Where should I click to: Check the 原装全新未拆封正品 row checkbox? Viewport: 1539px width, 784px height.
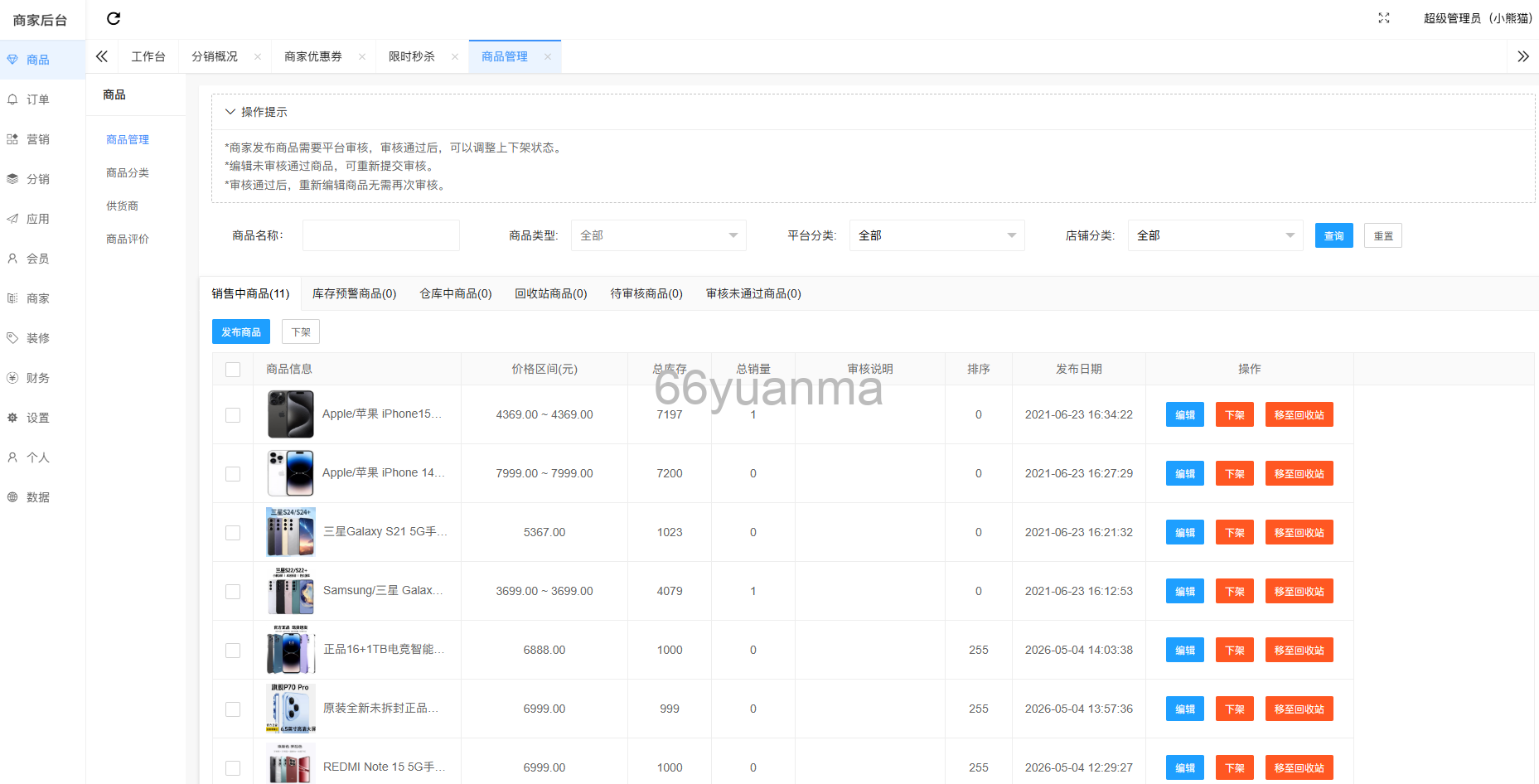233,709
